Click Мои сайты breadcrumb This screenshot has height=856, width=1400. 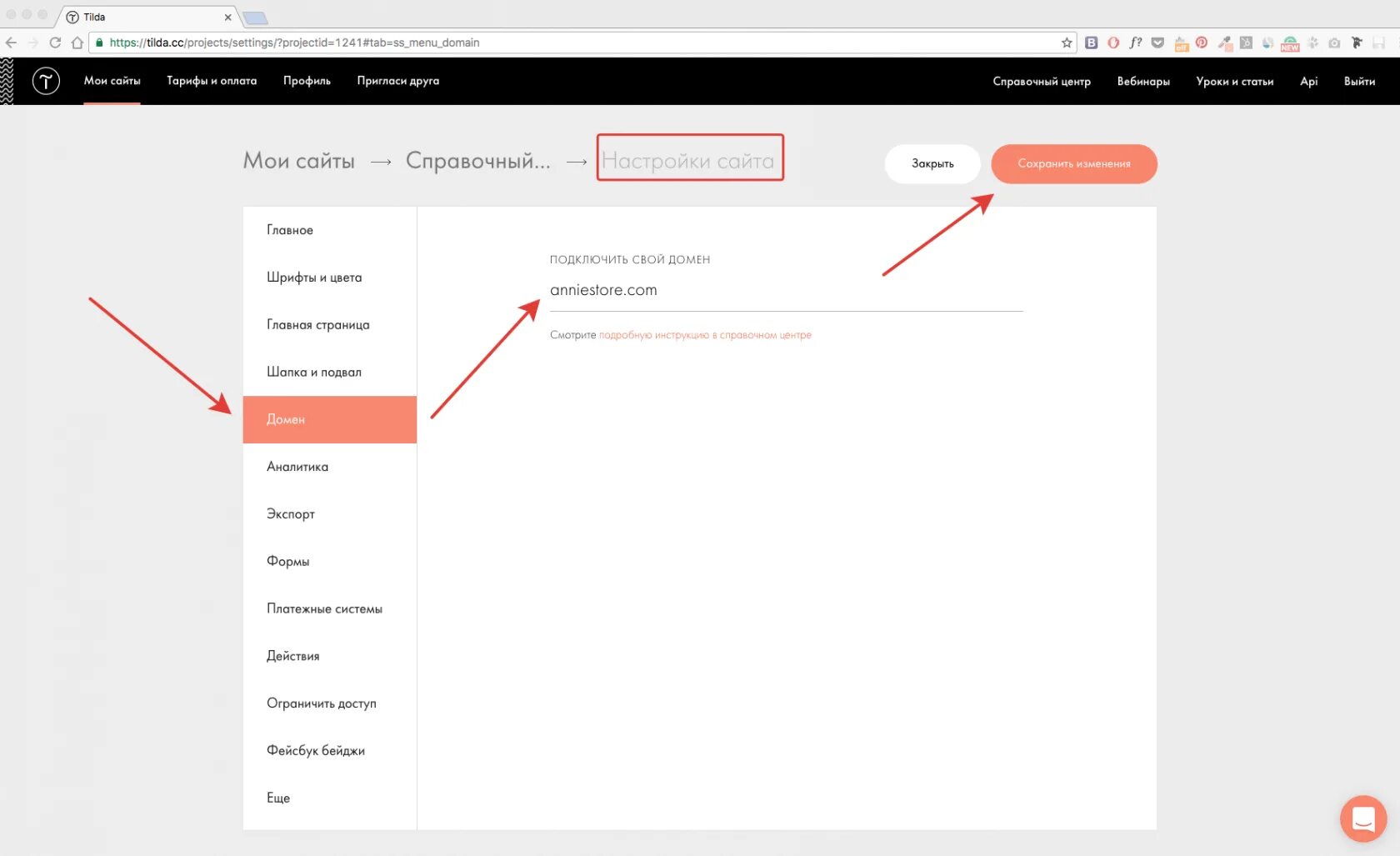[x=298, y=161]
